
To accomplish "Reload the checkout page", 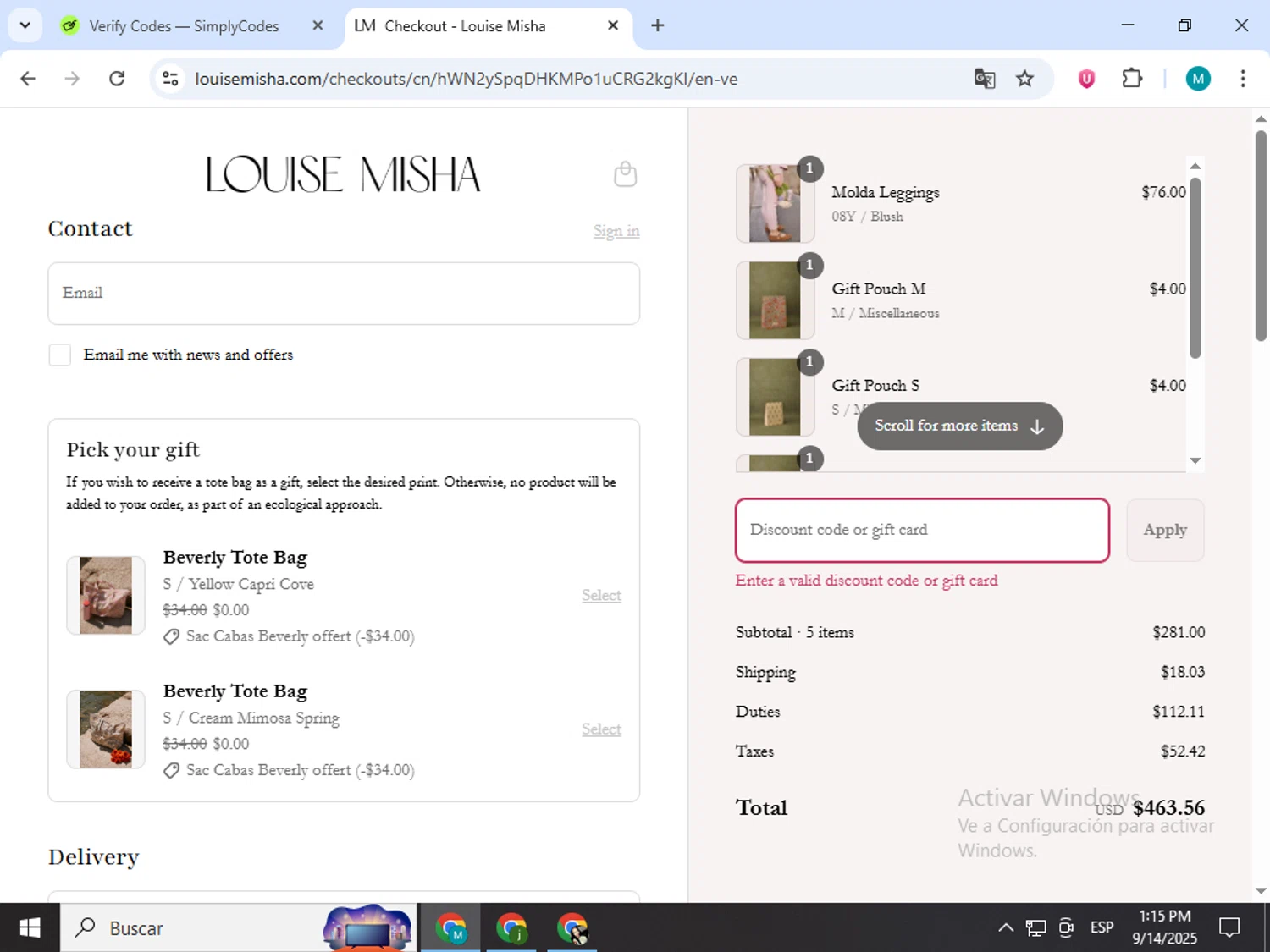I will coord(117,79).
